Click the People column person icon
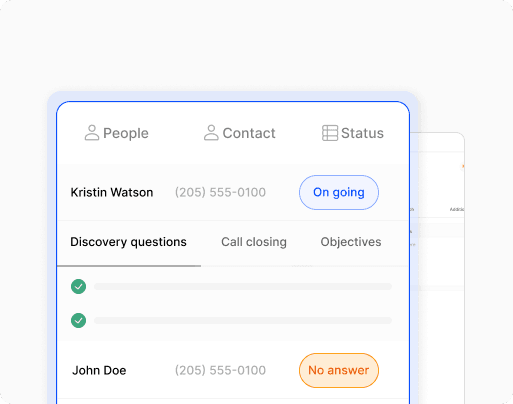This screenshot has width=513, height=404. pos(92,133)
